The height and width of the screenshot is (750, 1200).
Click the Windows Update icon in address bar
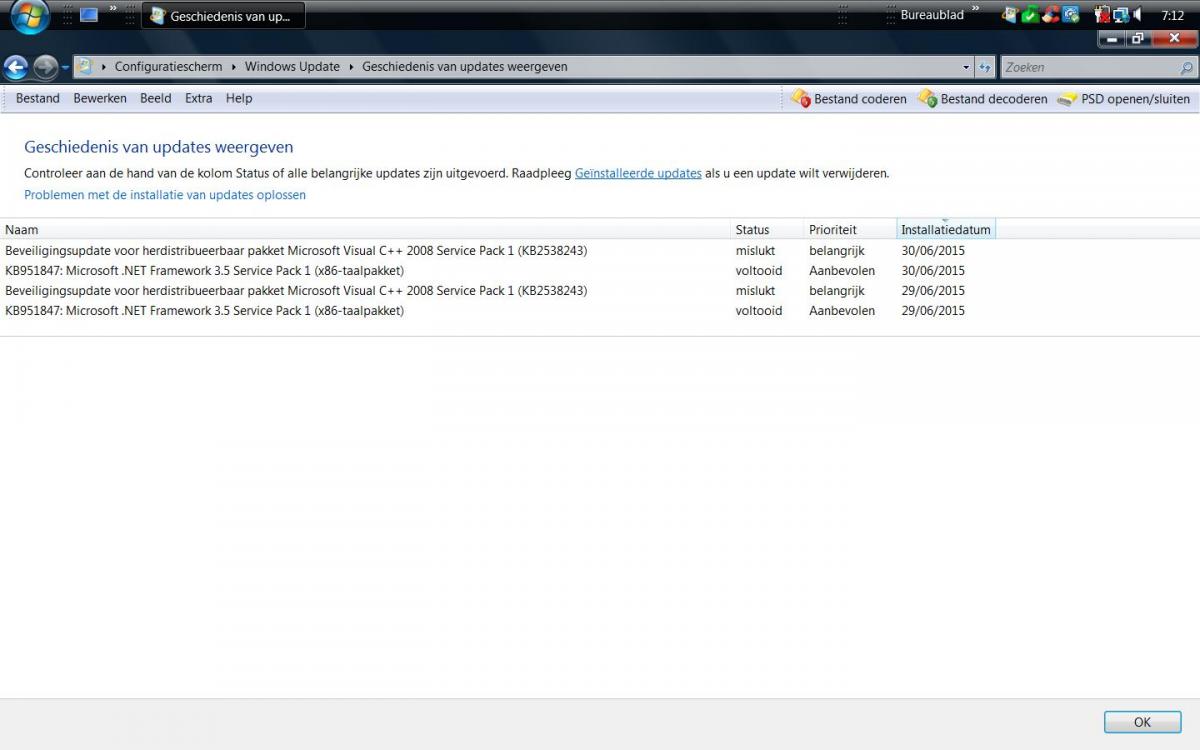click(x=86, y=67)
